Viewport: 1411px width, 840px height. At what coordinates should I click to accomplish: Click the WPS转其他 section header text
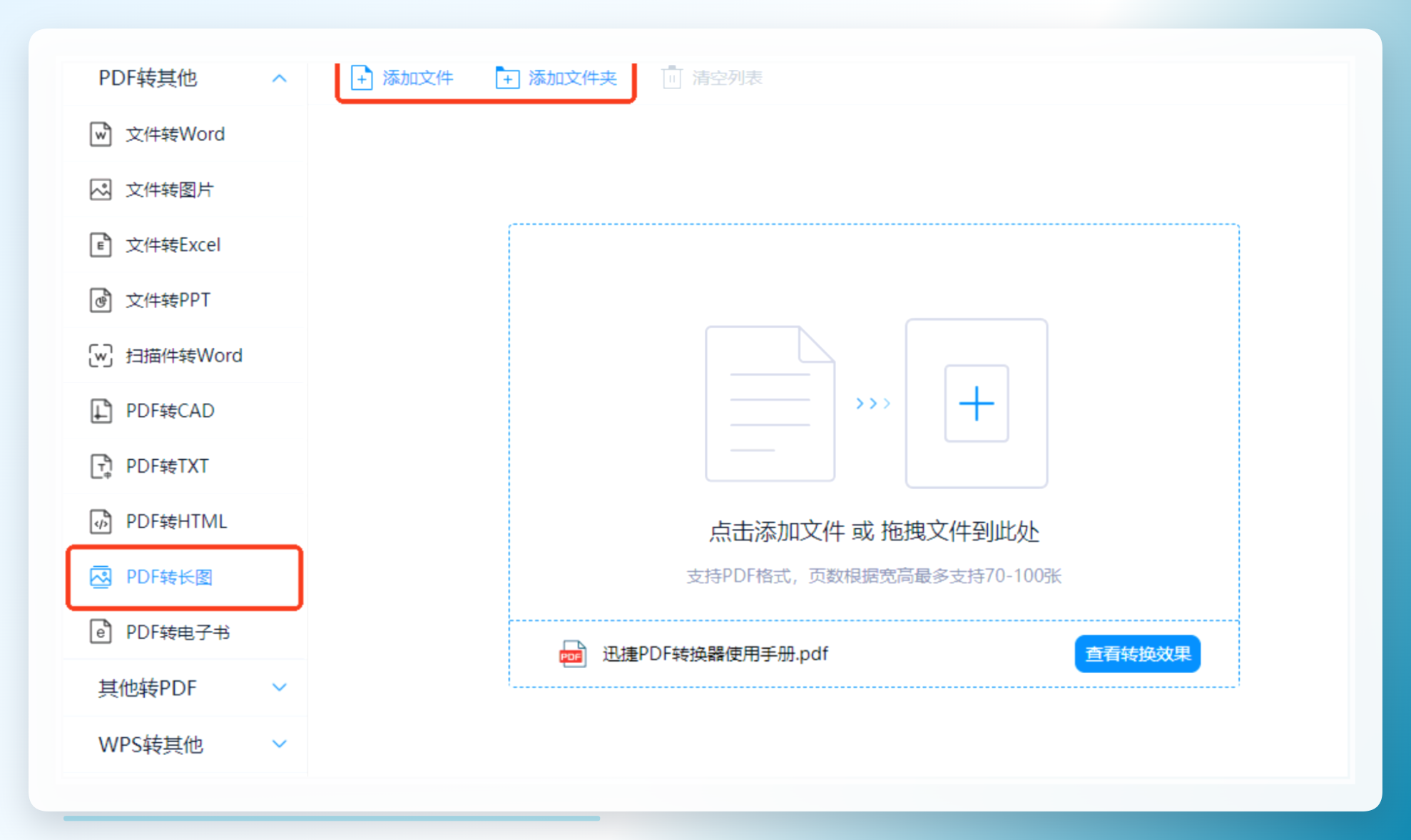tap(151, 744)
